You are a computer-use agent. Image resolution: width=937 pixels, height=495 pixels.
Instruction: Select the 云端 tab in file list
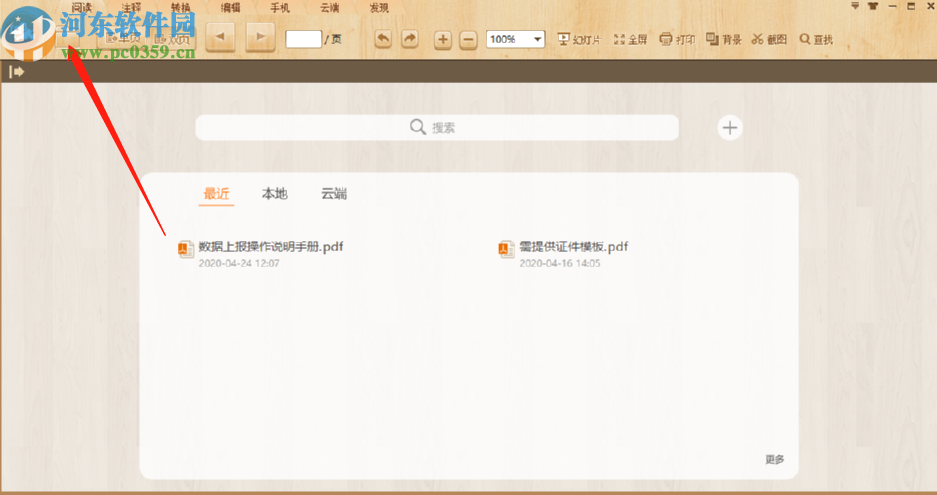pos(334,194)
